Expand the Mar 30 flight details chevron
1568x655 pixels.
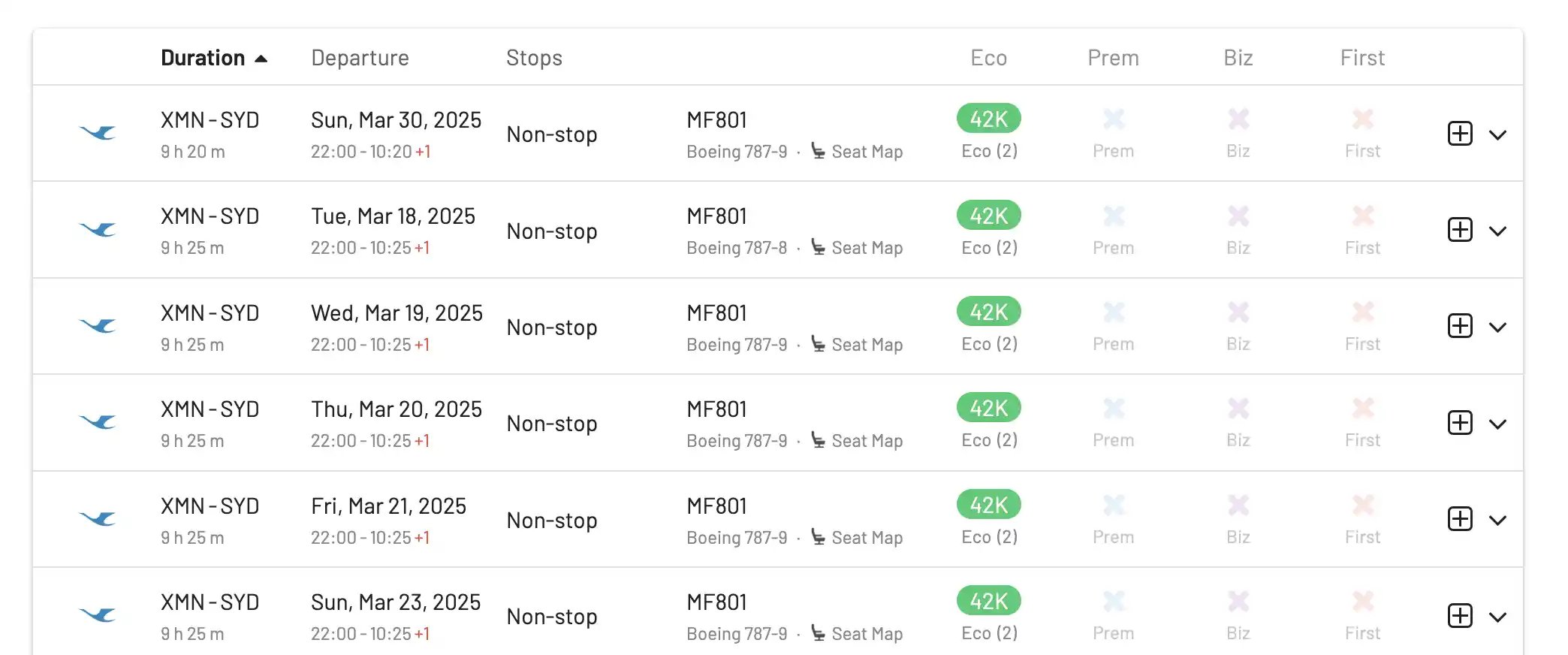pyautogui.click(x=1497, y=135)
